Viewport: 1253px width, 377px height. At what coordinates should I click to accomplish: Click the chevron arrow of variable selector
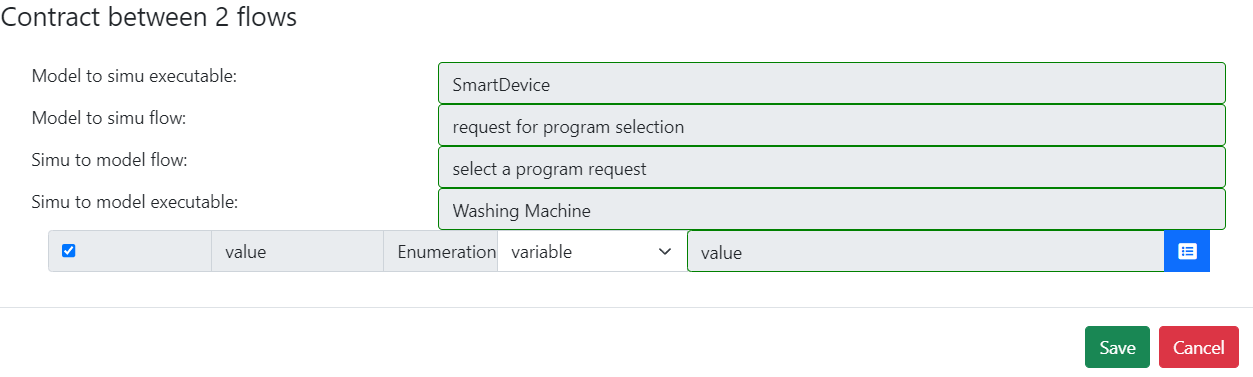click(665, 252)
